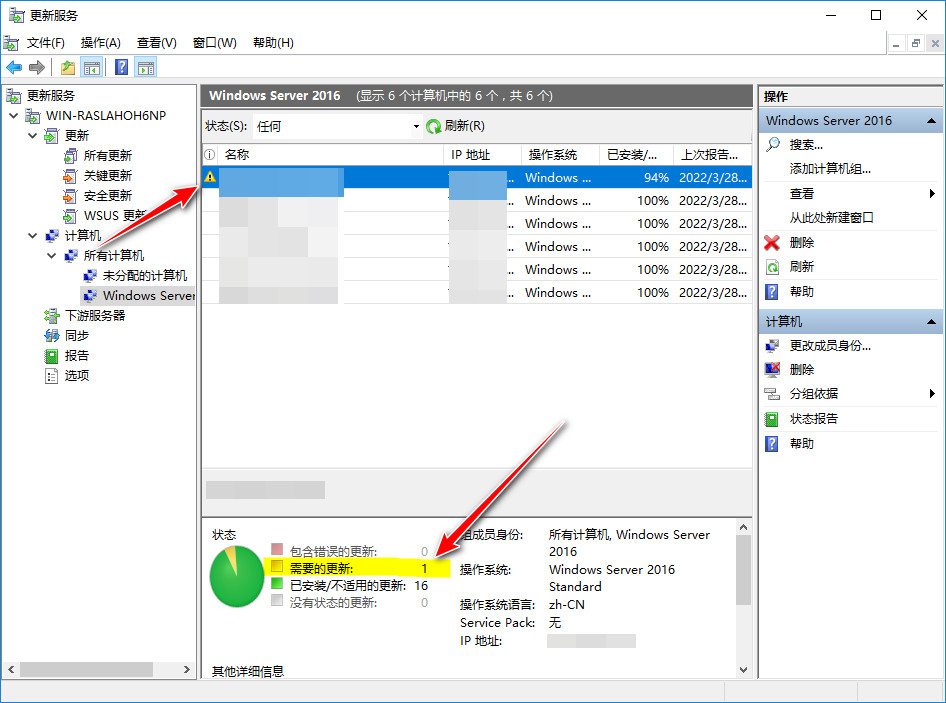The height and width of the screenshot is (703, 946).
Task: Select Security Updates (安全更新) node
Action: click(107, 196)
